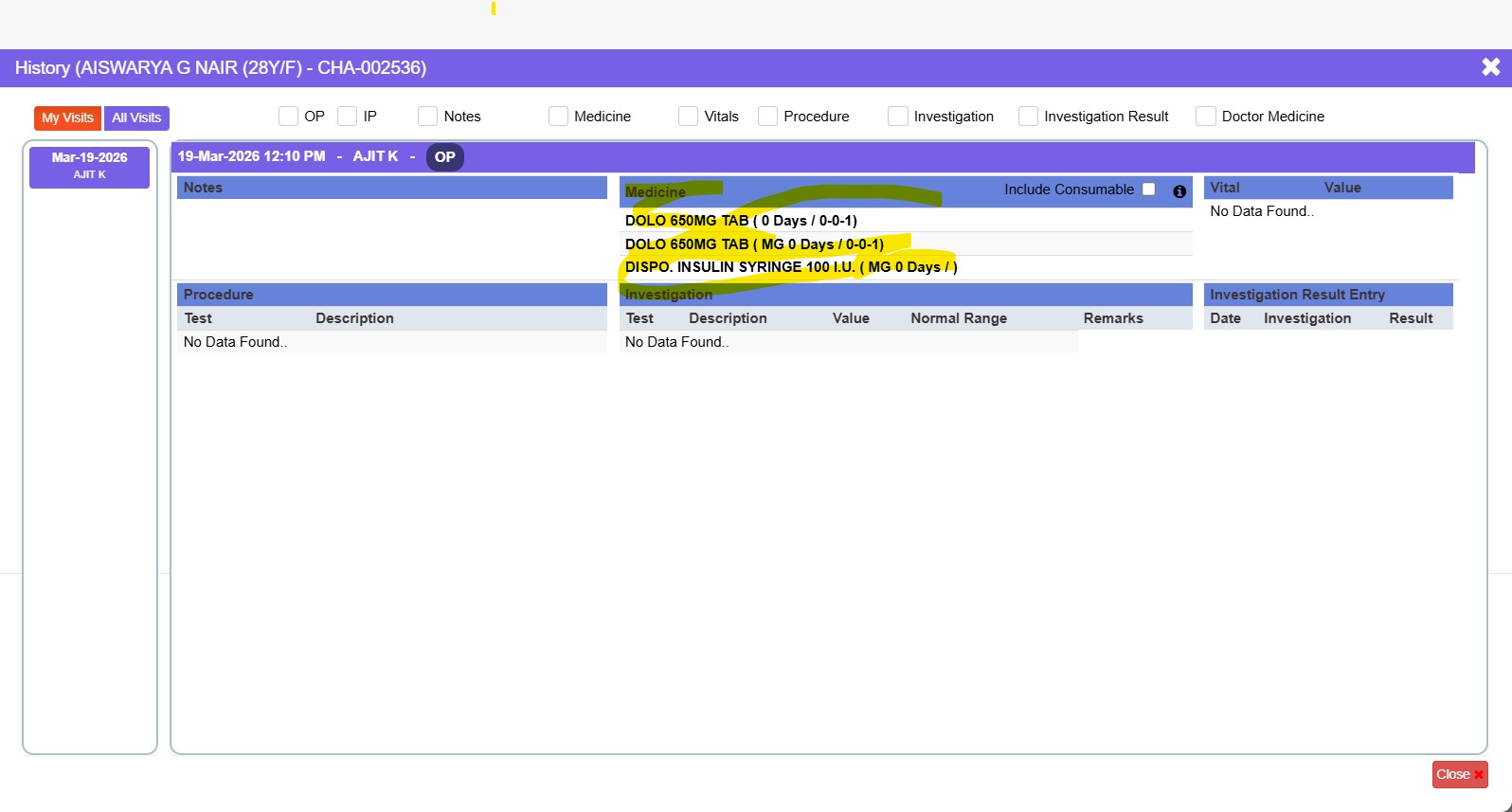
Task: Switch to All Visits tab
Action: coord(136,117)
